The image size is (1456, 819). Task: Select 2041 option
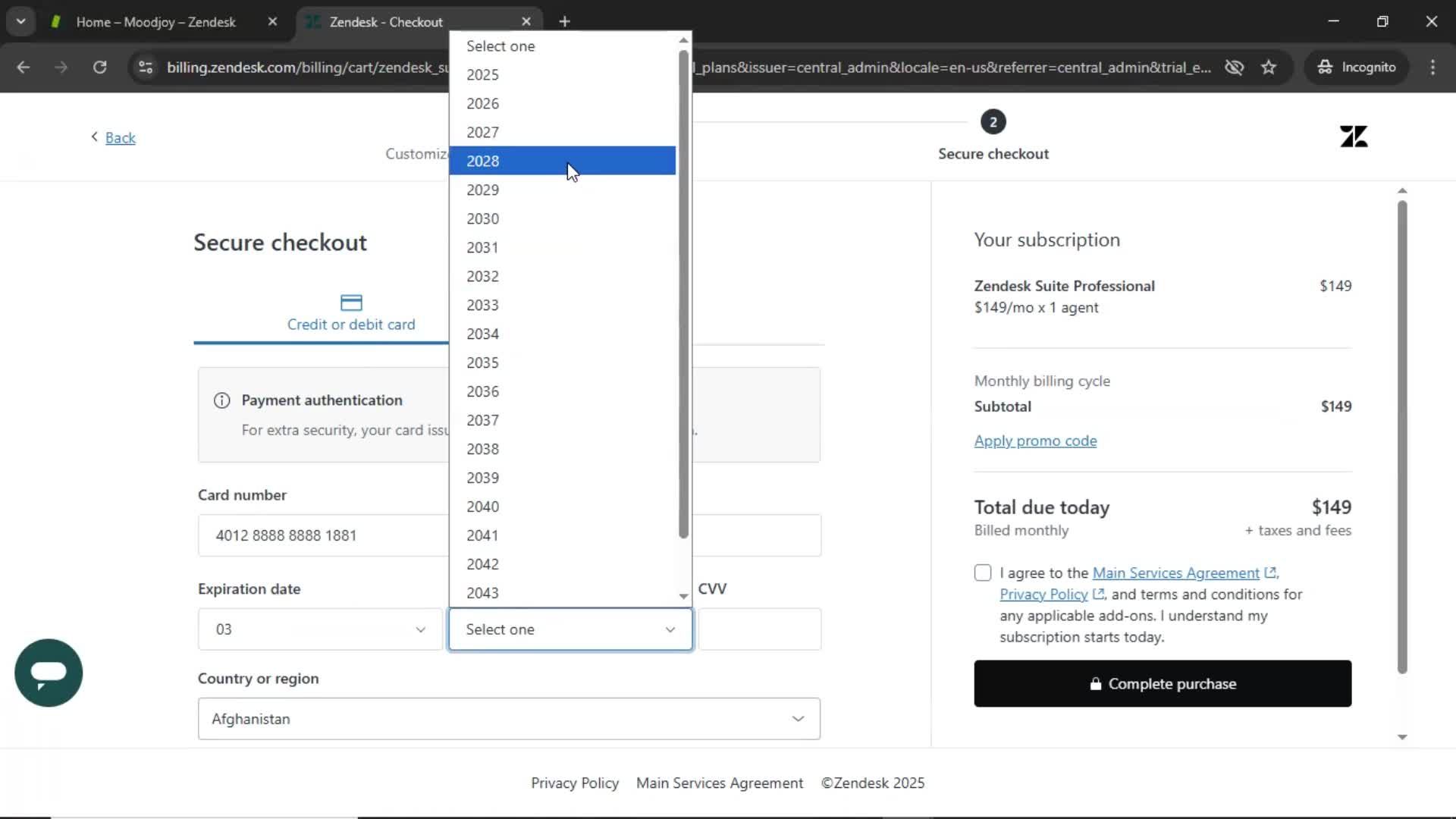[562, 535]
